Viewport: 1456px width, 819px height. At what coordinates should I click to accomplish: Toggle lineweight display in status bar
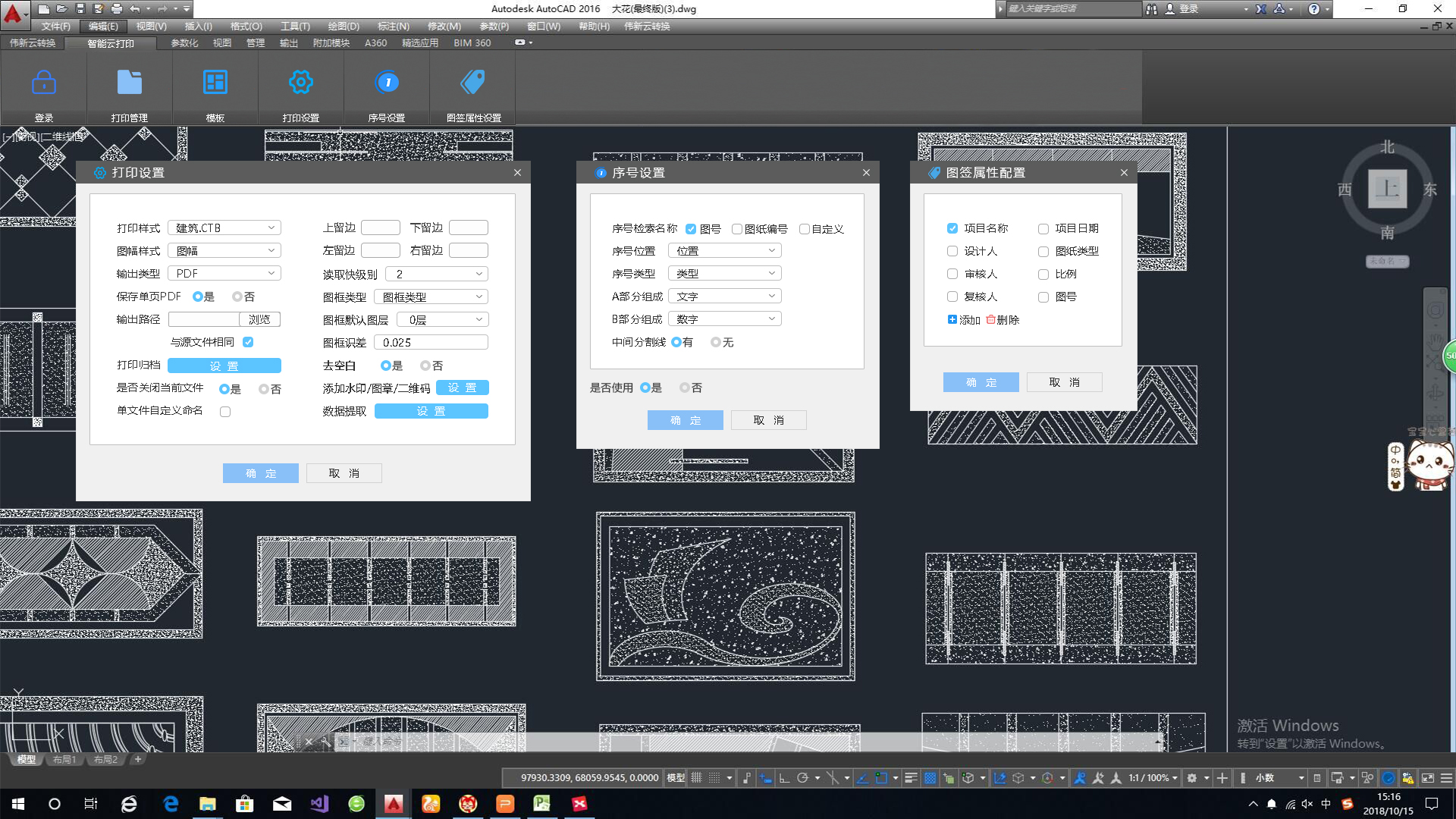click(x=911, y=778)
